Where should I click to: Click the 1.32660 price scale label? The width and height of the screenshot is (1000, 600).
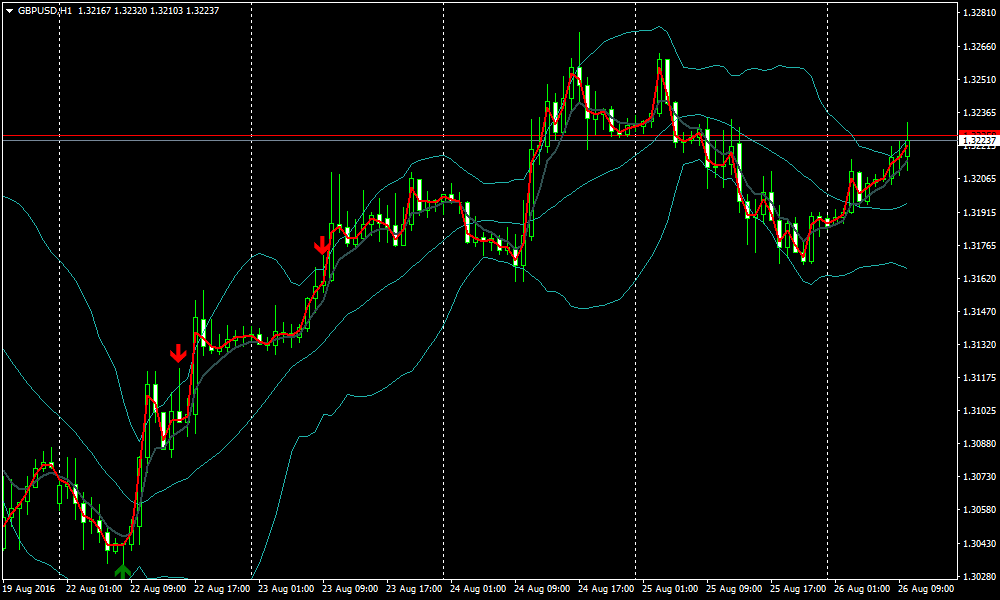point(977,47)
